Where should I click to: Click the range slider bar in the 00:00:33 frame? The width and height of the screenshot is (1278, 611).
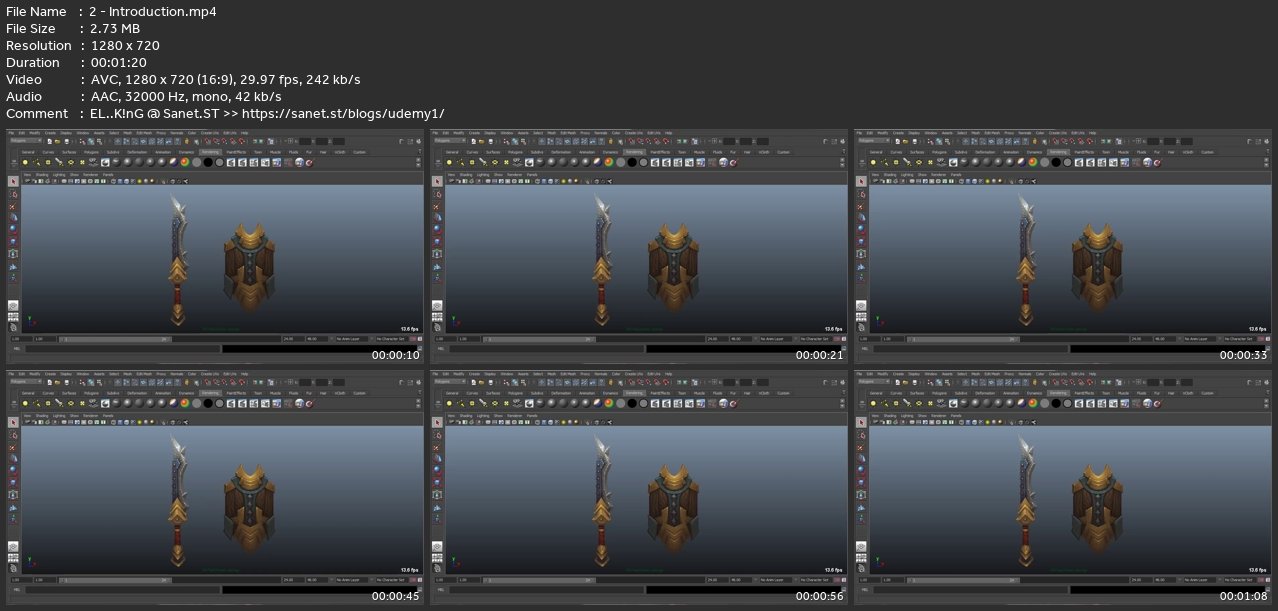point(964,339)
